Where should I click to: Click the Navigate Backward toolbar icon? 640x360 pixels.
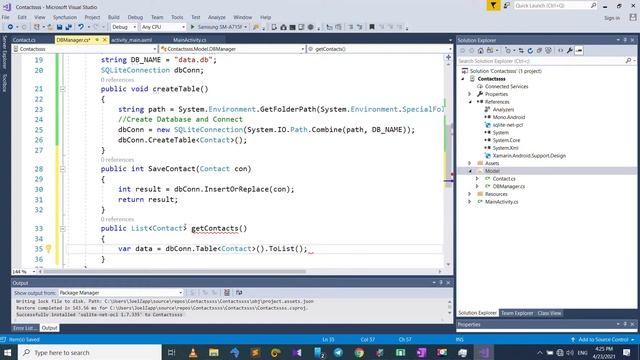click(10, 27)
